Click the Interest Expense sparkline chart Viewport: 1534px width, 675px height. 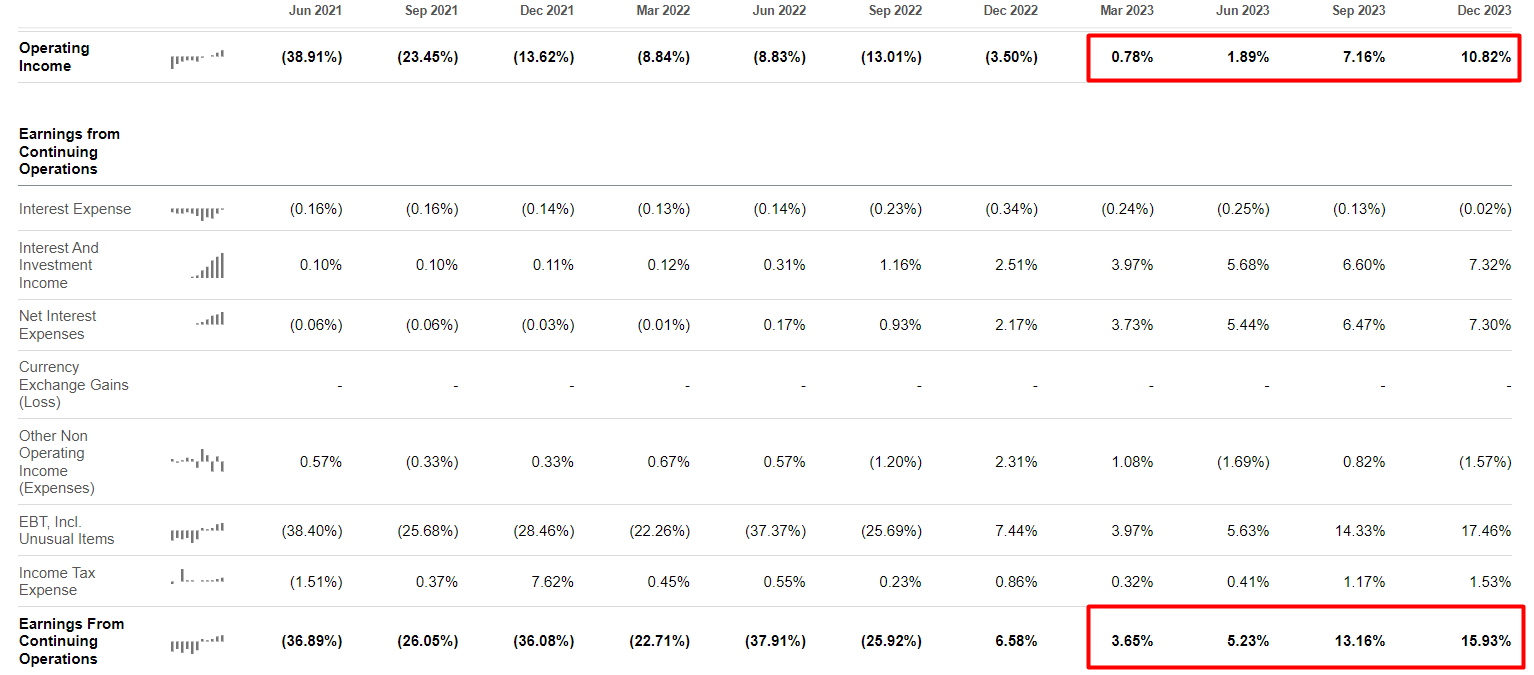(197, 211)
